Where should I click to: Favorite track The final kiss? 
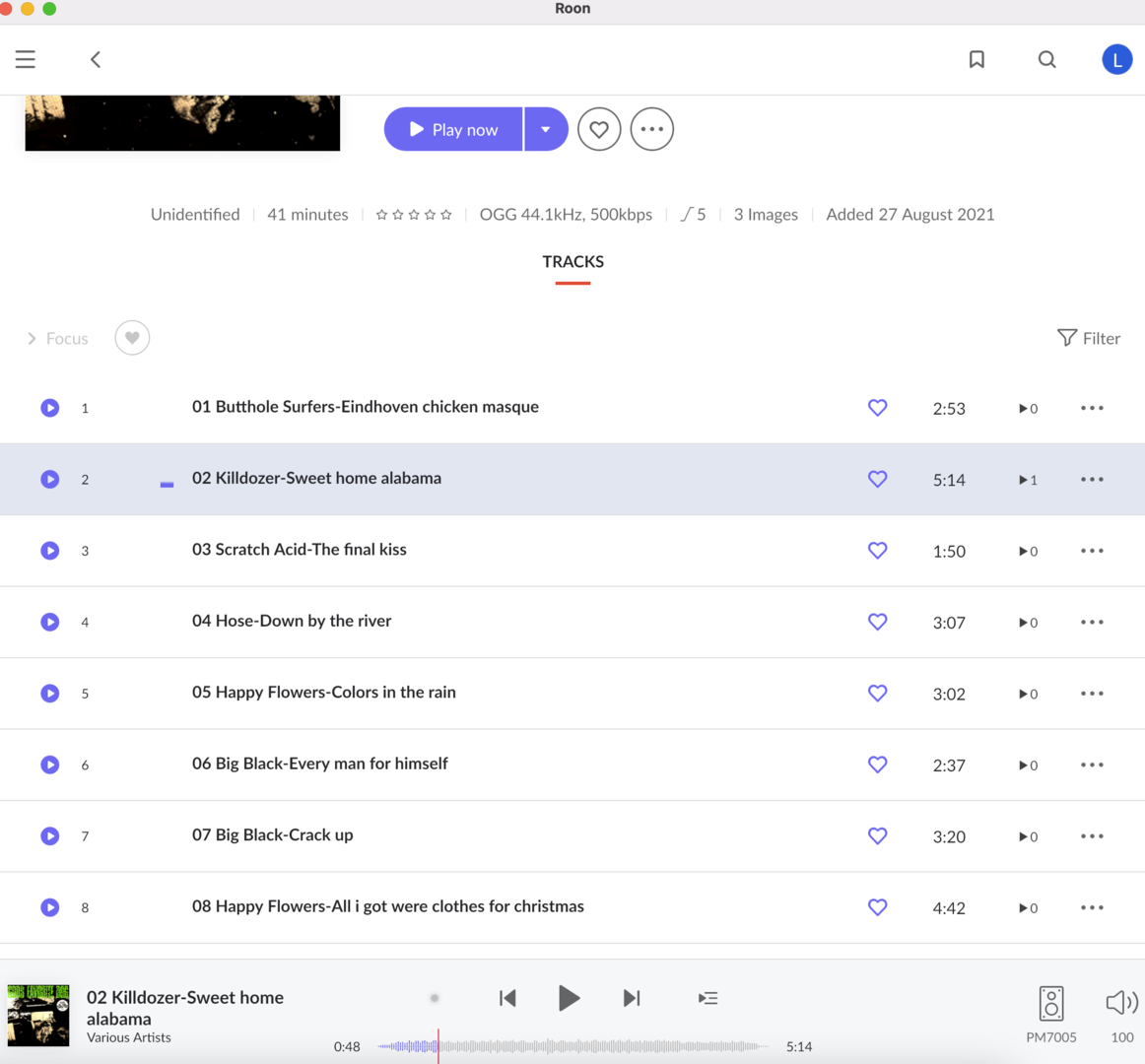pos(878,551)
